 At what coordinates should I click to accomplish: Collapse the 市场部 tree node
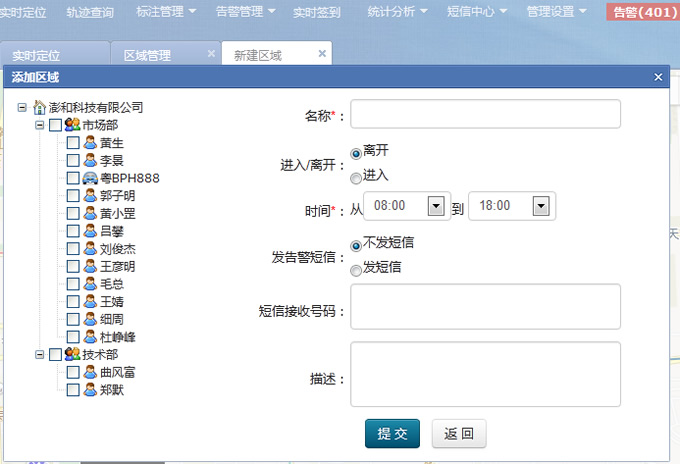pos(40,125)
